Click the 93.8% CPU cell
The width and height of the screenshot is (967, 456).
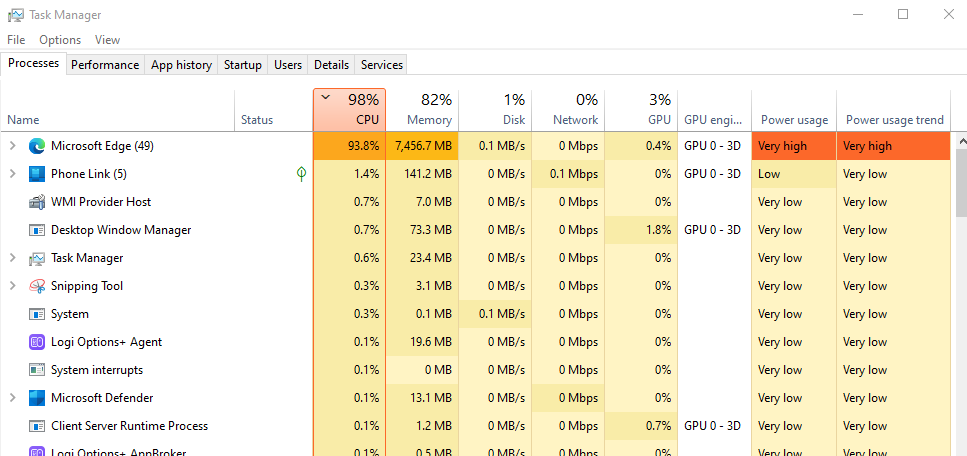click(350, 146)
